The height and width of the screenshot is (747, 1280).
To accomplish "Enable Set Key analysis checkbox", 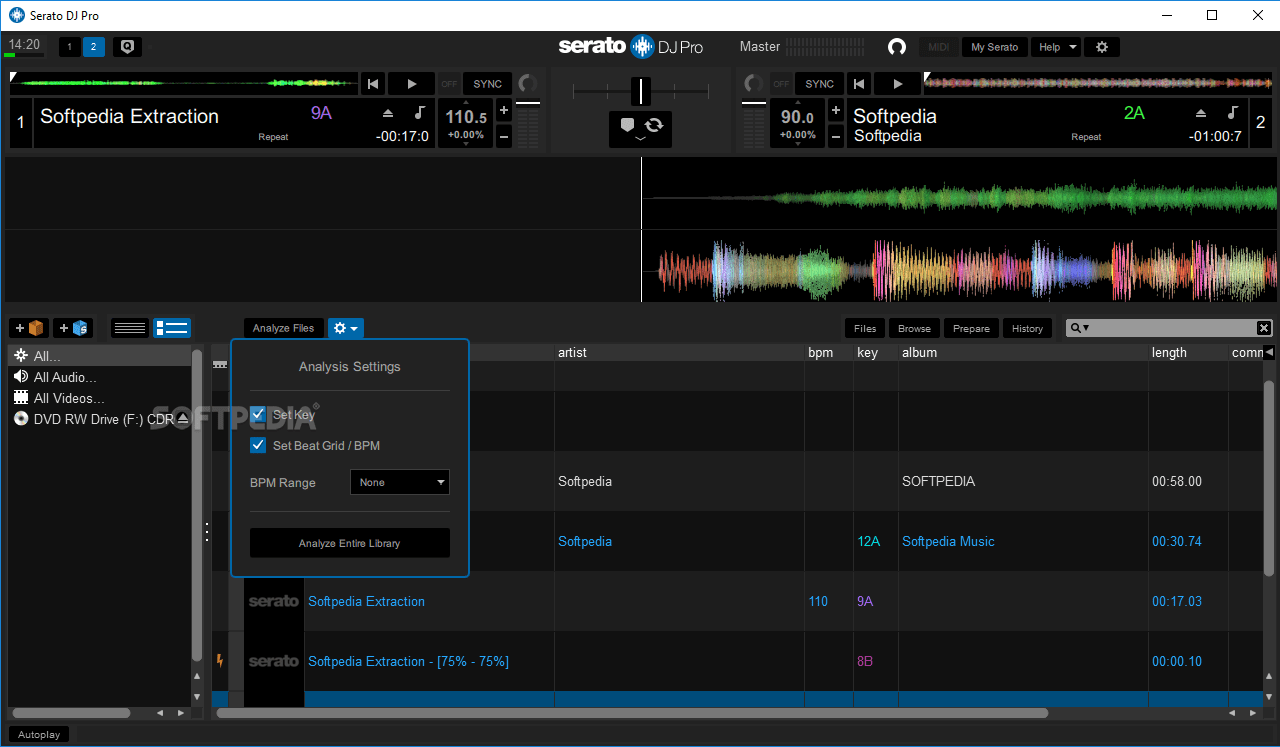I will pos(258,414).
